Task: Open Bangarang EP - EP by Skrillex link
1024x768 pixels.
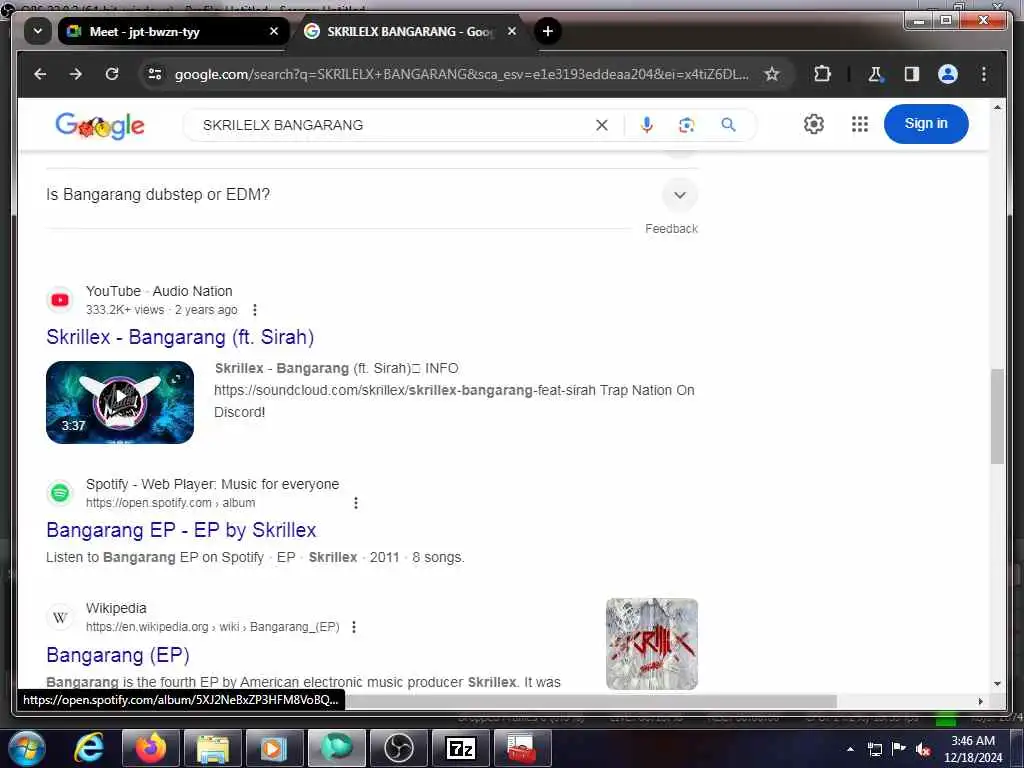Action: coord(181,530)
